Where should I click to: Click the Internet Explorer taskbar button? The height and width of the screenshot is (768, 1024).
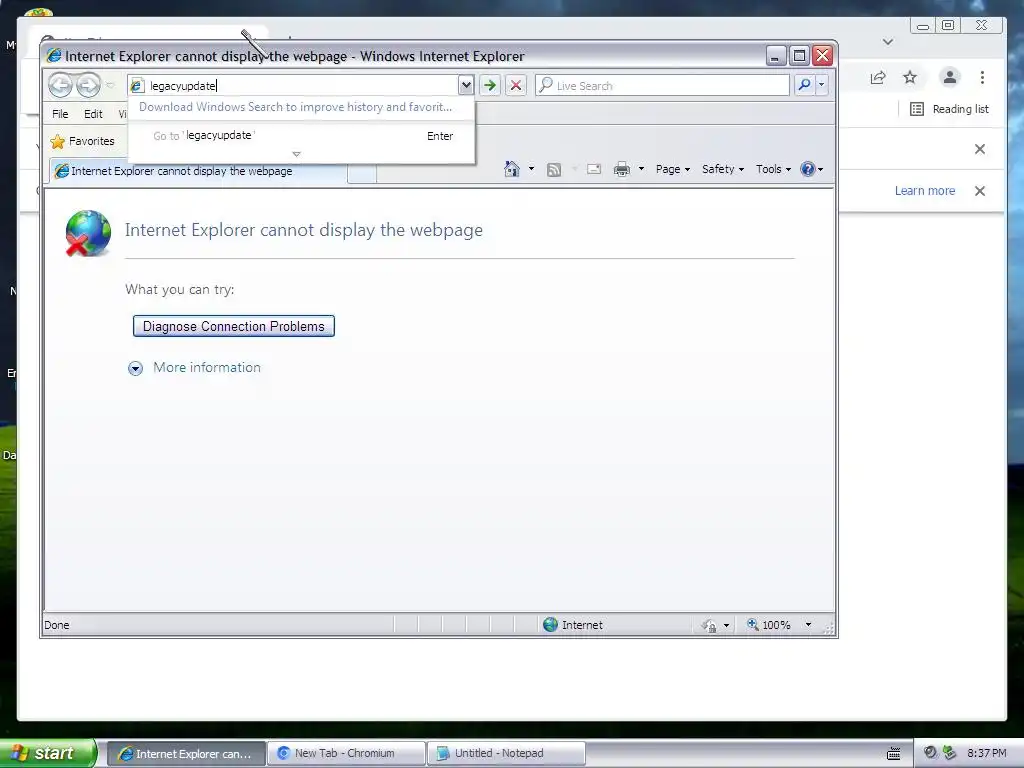point(186,753)
